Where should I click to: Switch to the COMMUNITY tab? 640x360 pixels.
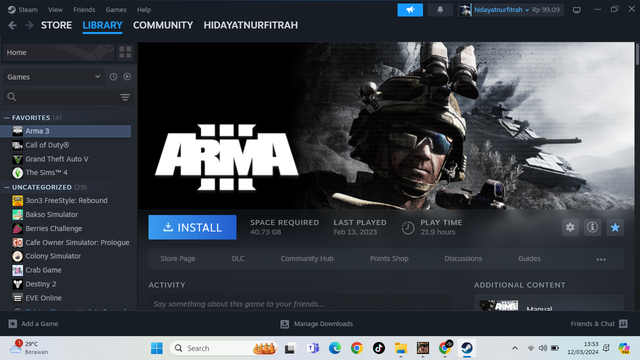click(x=163, y=25)
